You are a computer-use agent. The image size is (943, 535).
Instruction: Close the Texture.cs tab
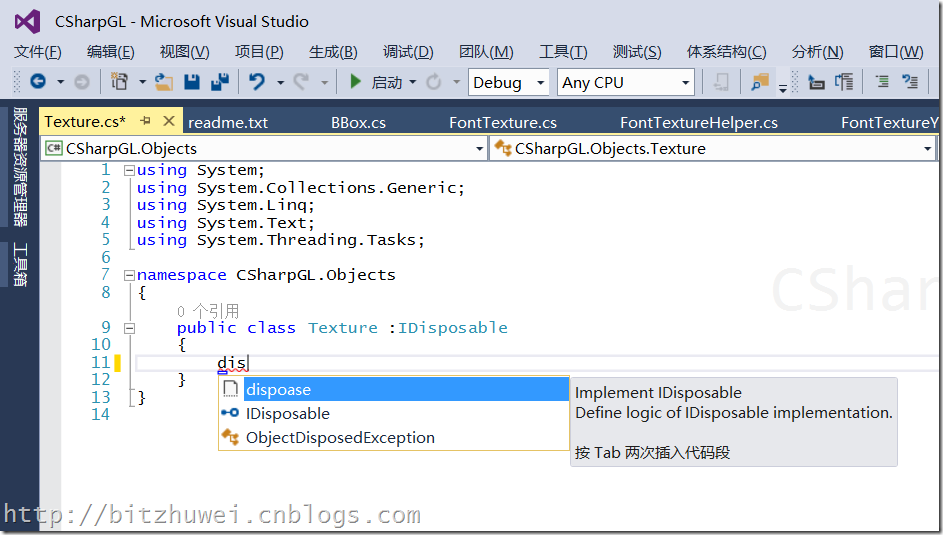coord(169,121)
